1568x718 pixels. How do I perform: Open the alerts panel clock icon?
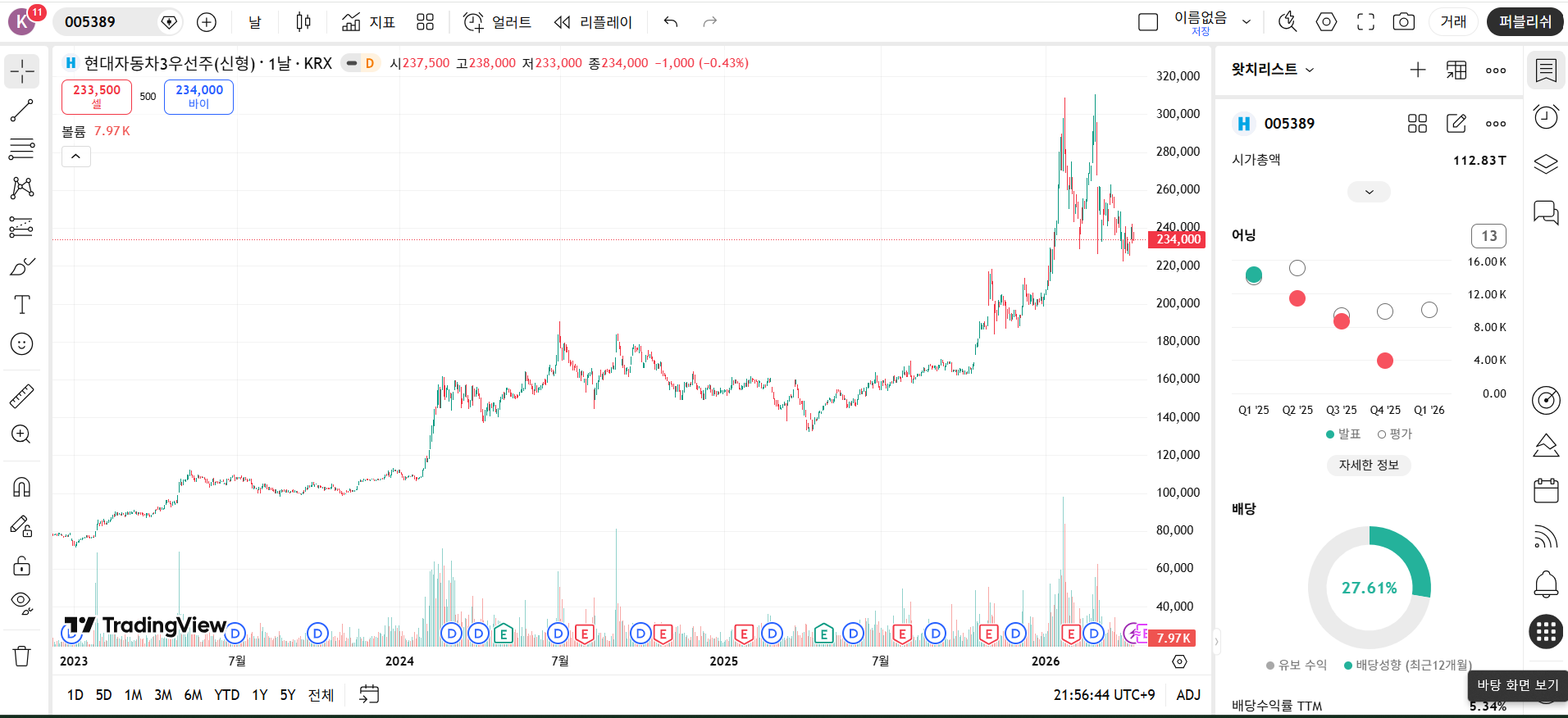1546,117
